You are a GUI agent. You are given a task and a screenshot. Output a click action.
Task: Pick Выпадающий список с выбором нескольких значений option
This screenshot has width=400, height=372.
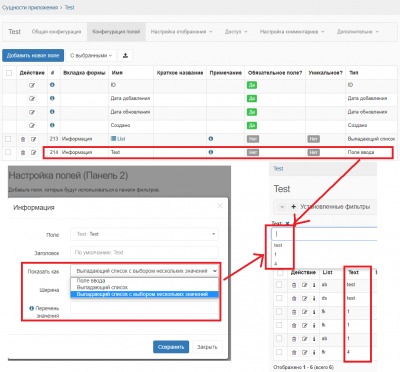coord(144,294)
